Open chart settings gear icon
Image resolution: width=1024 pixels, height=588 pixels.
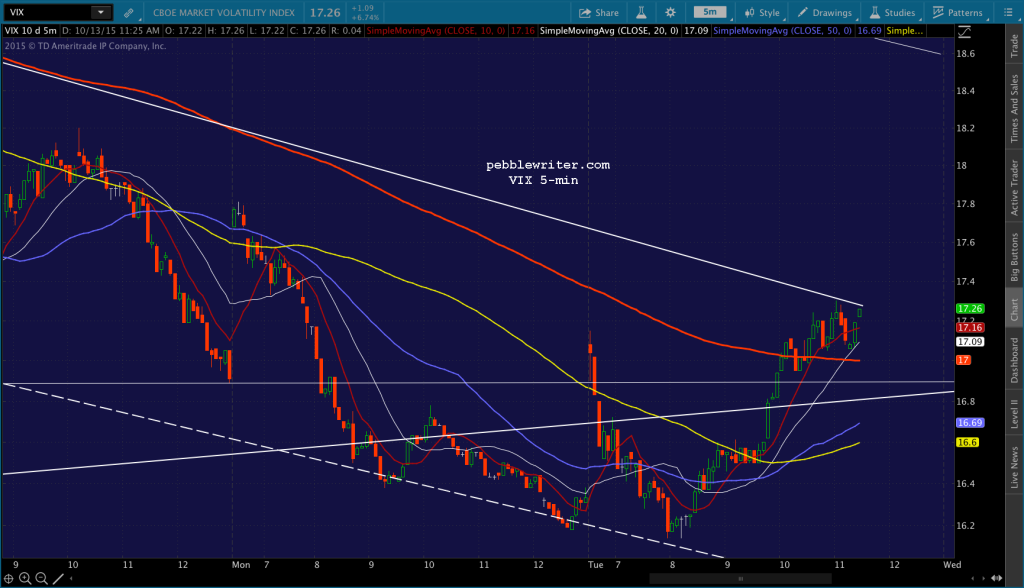(670, 12)
